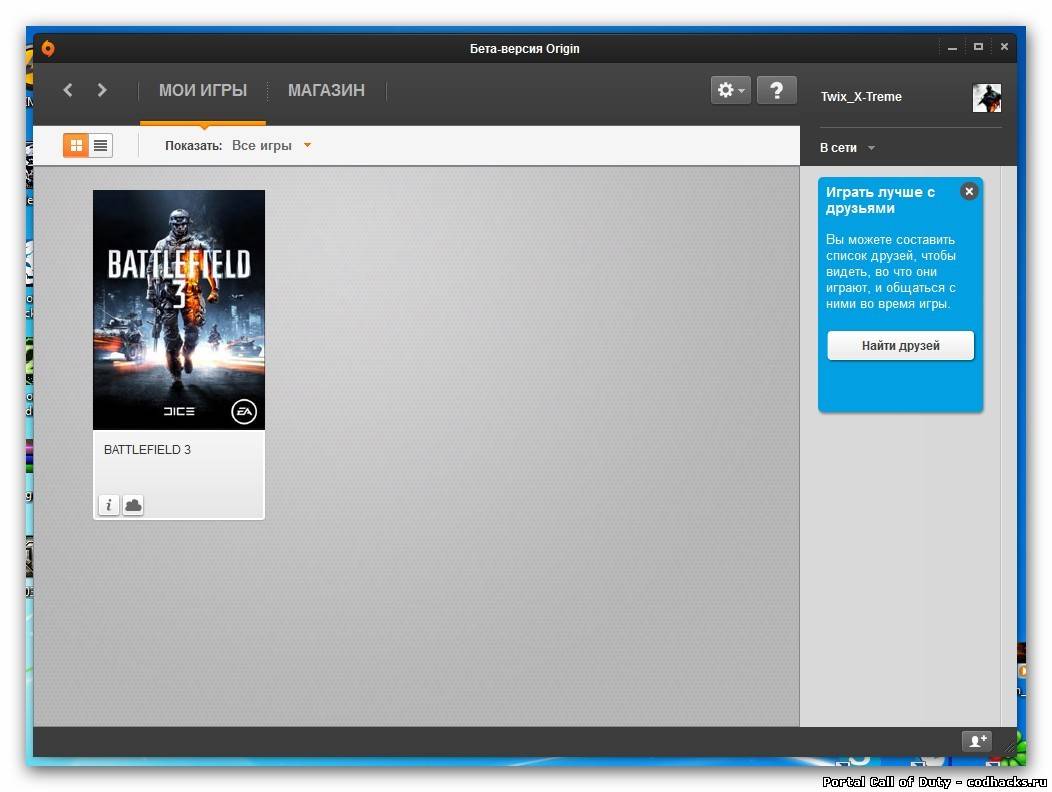Go back with the left arrow
This screenshot has height=792, width=1052.
[68, 90]
